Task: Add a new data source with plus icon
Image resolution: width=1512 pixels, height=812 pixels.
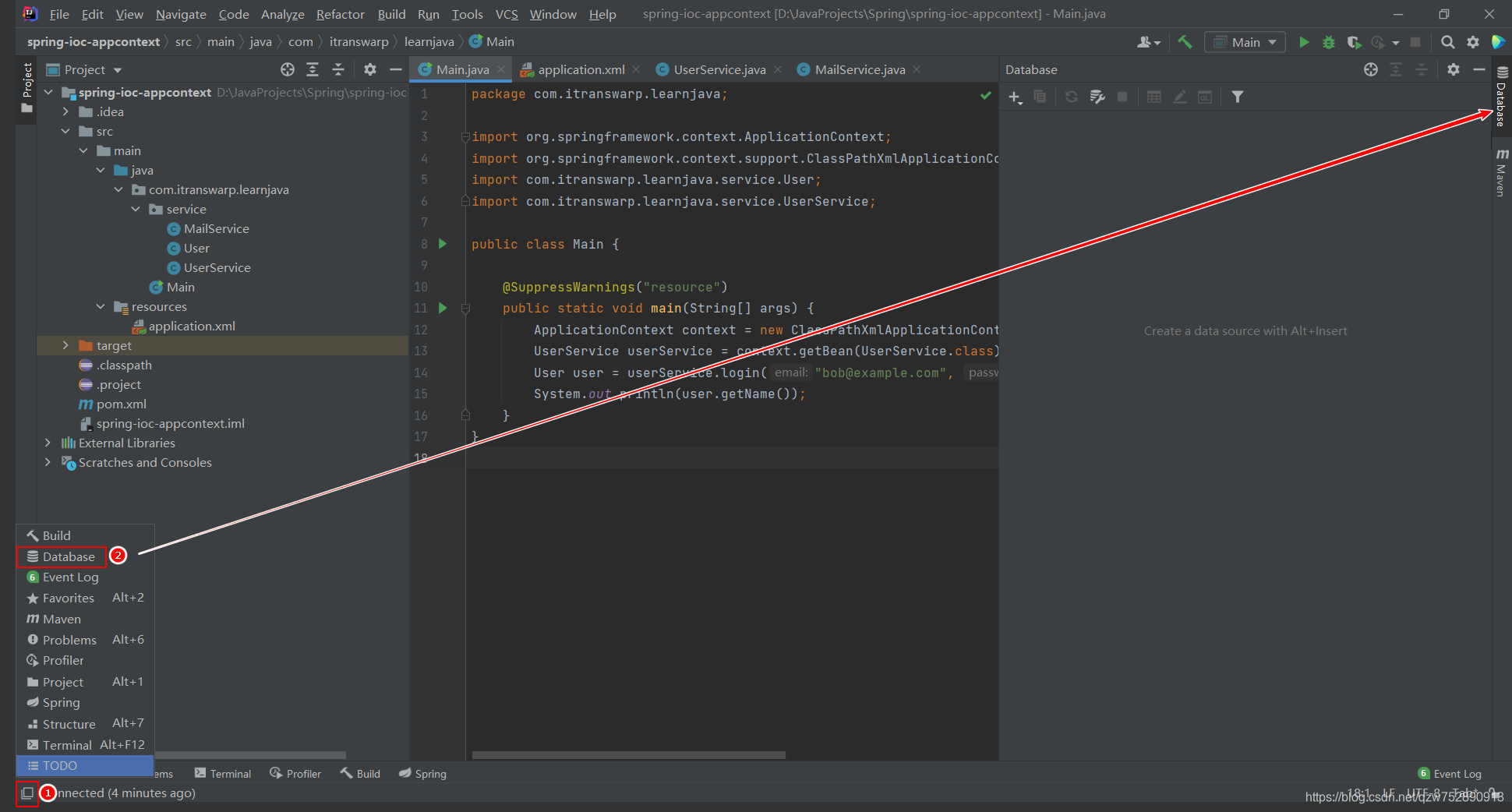Action: tap(1015, 97)
